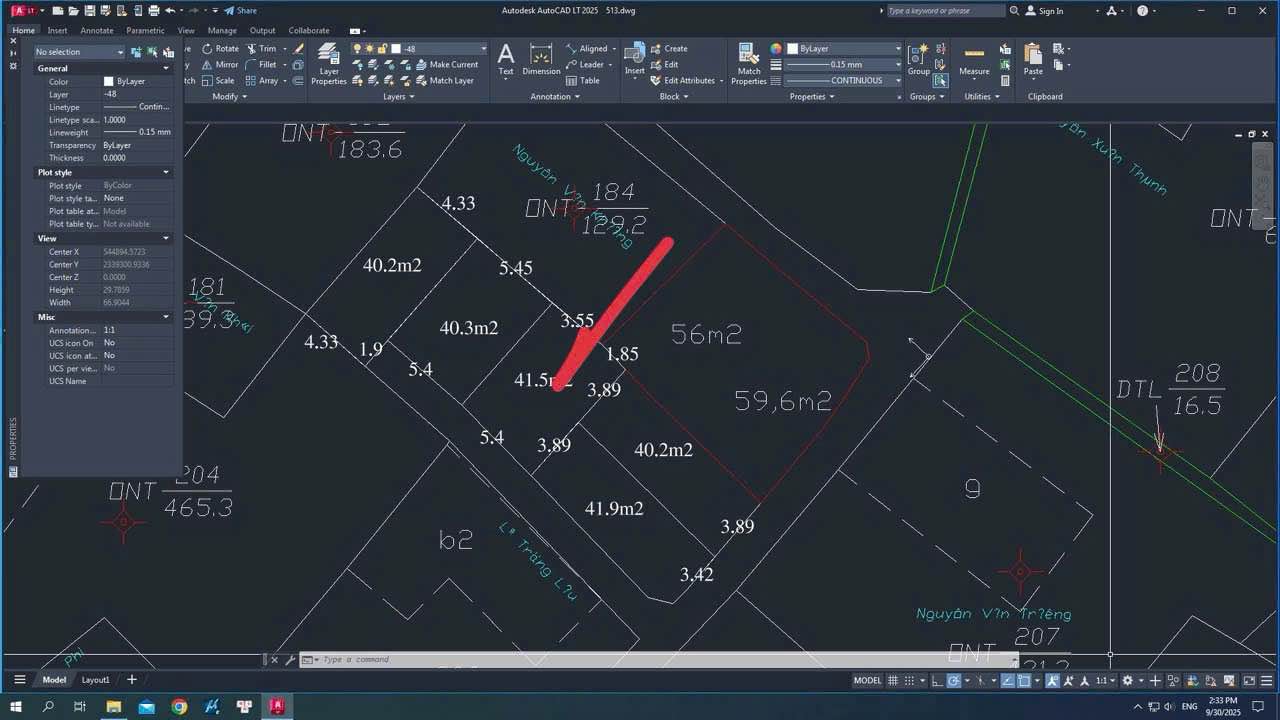Toggle object snap in the status bar
Viewport: 1280px width, 720px height.
pos(1024,682)
